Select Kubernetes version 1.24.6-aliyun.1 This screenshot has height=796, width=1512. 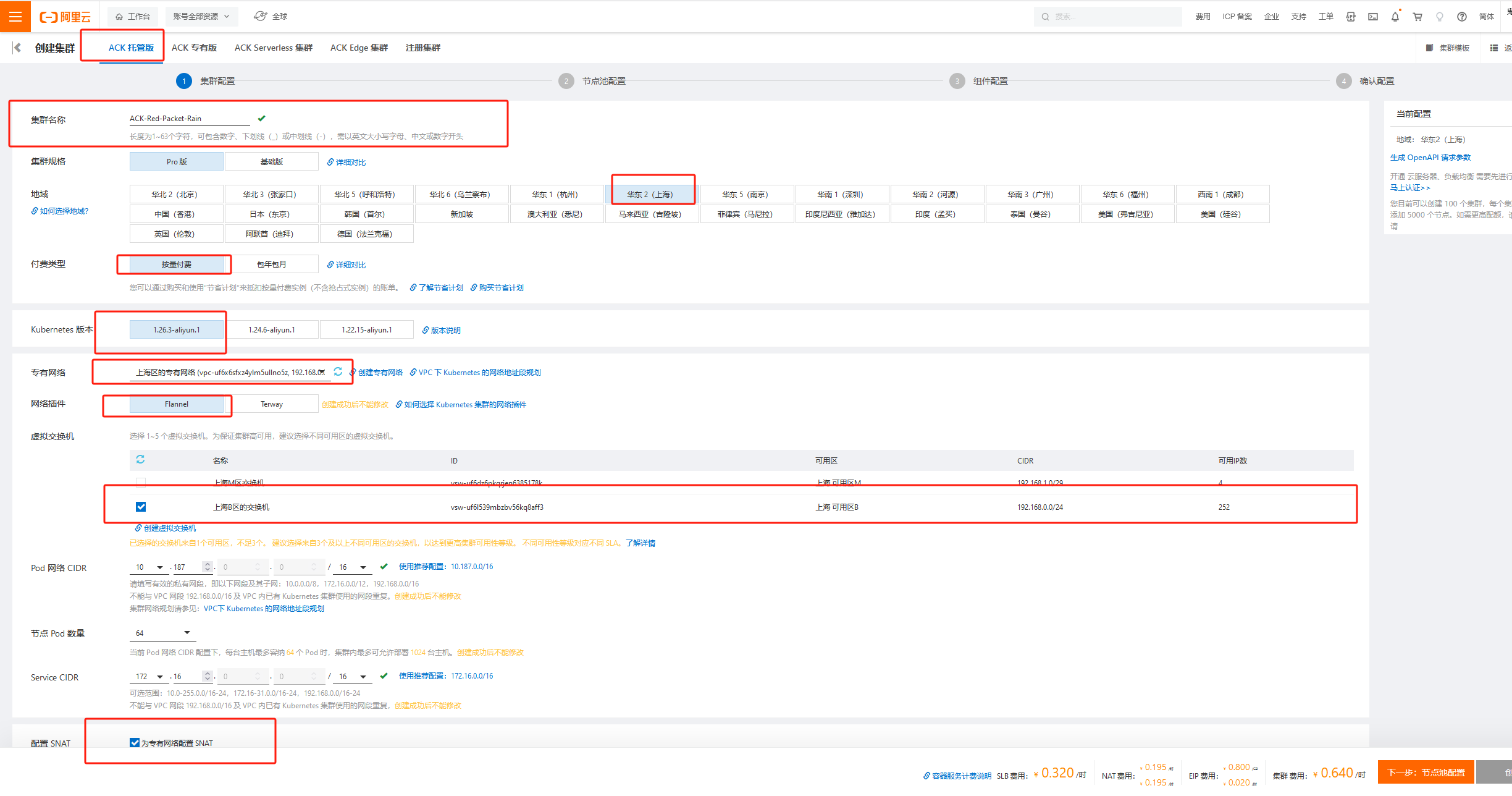point(272,329)
